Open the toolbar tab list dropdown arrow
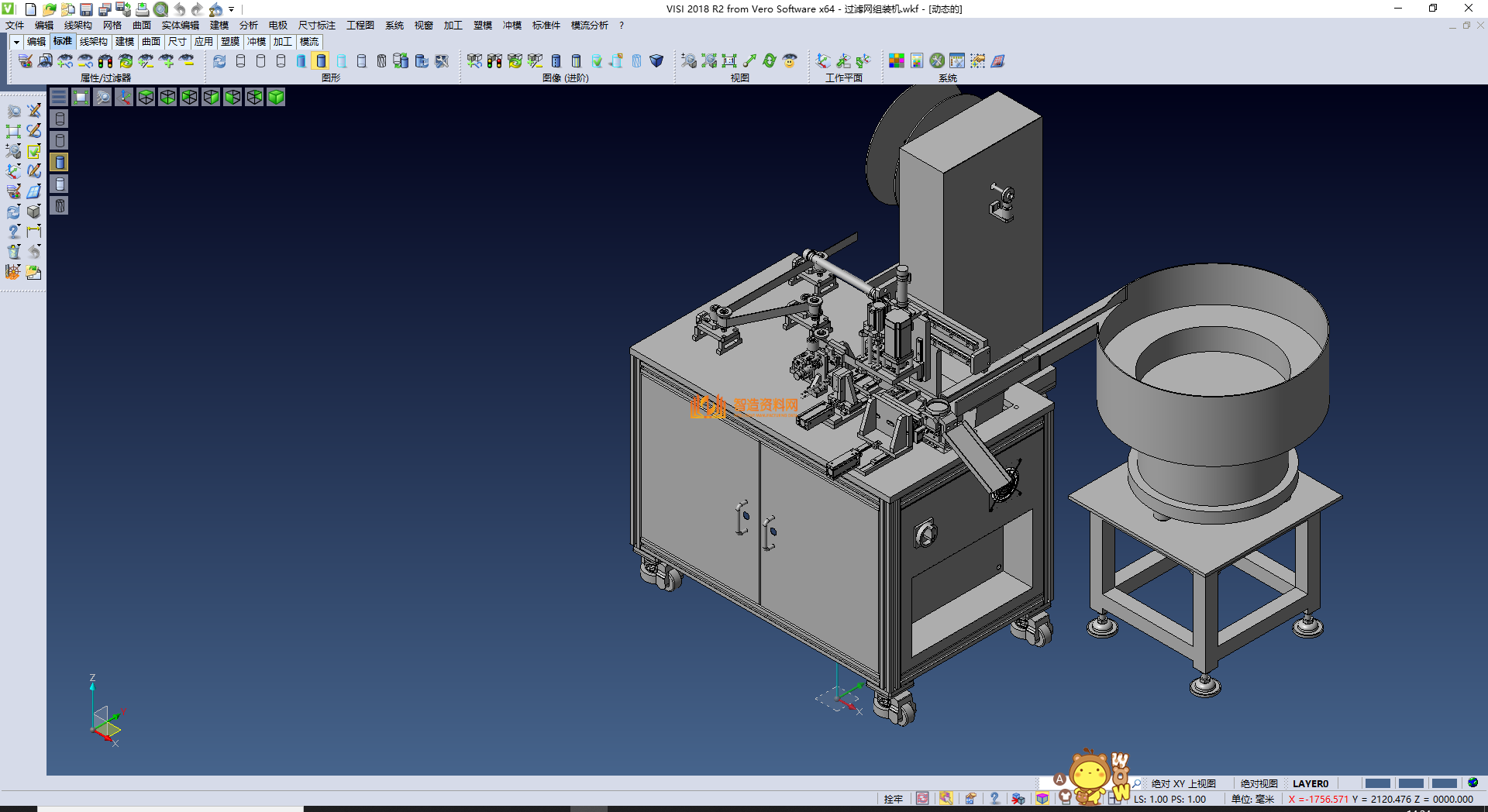Image resolution: width=1488 pixels, height=812 pixels. (x=16, y=42)
